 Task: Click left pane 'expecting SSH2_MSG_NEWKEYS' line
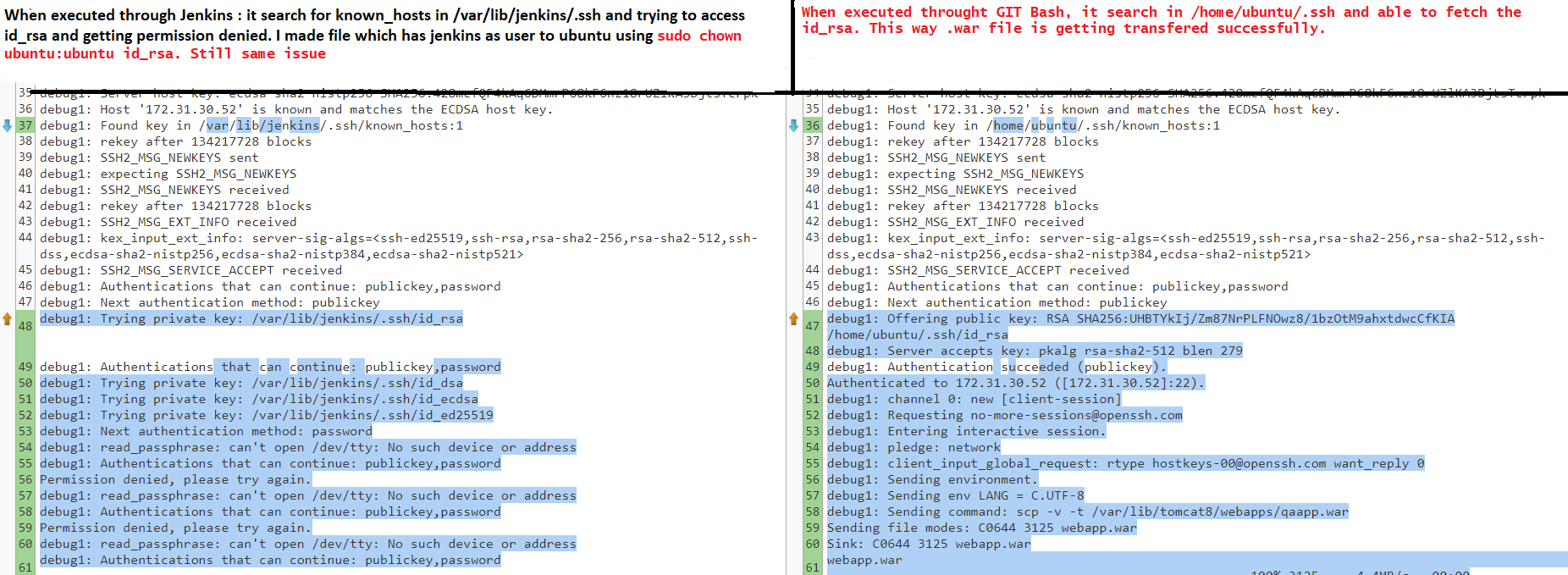tap(168, 174)
